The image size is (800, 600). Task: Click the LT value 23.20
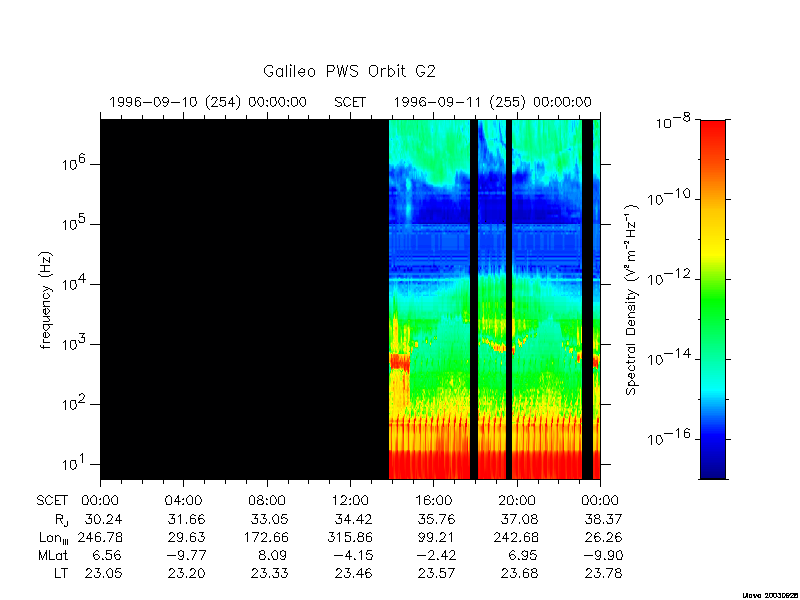pyautogui.click(x=186, y=573)
